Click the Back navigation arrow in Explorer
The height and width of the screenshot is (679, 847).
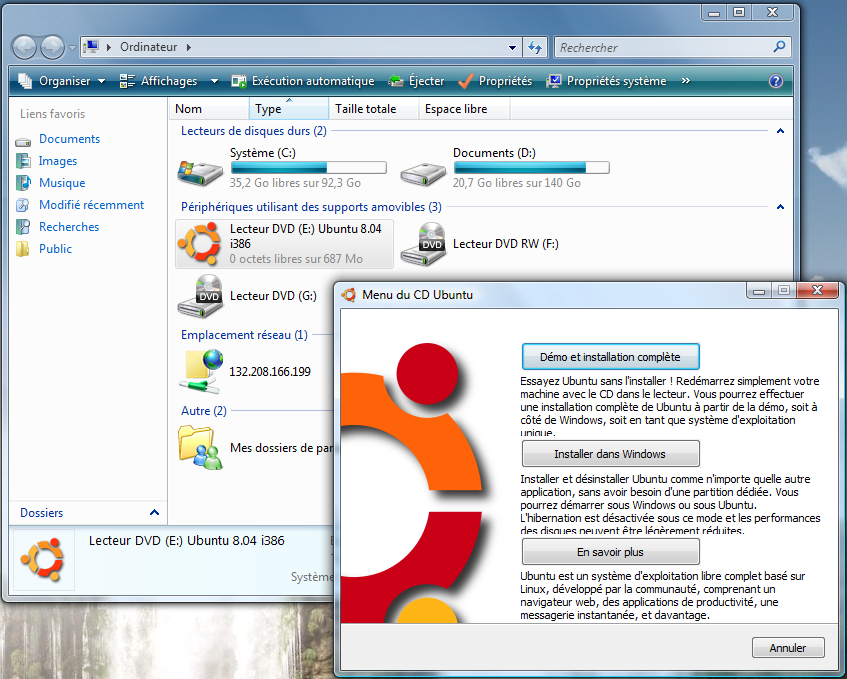tap(24, 48)
